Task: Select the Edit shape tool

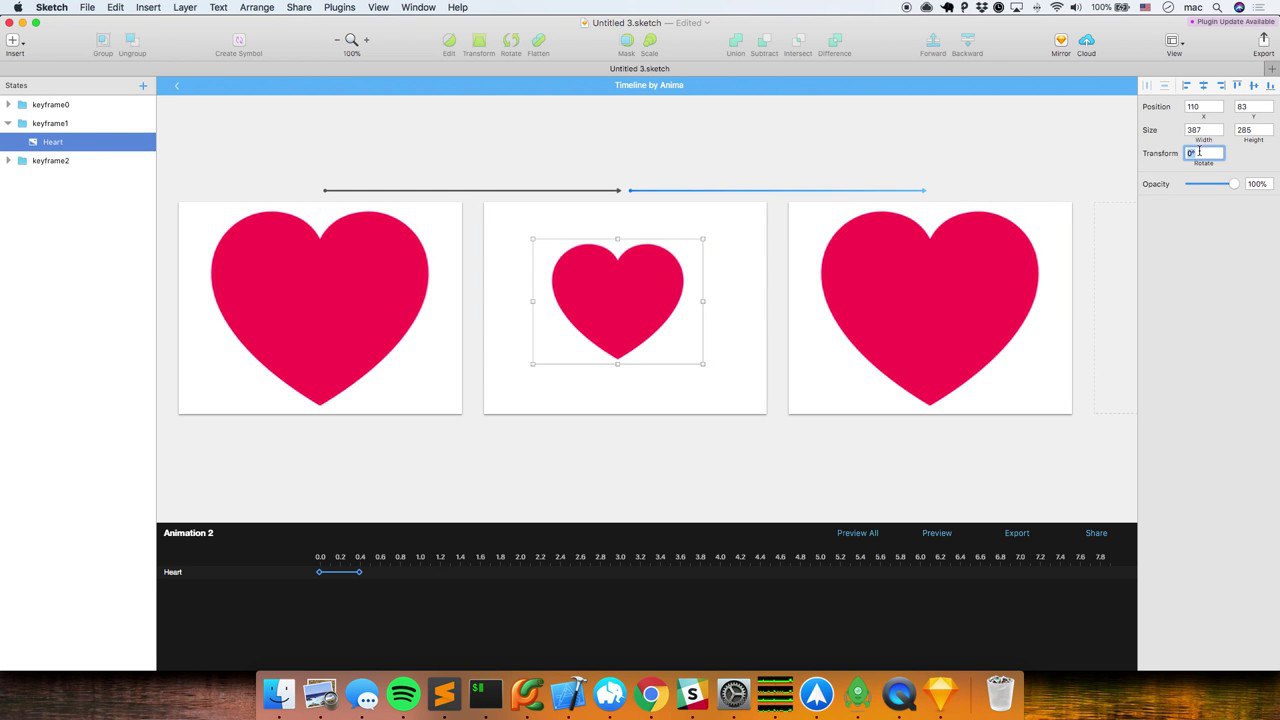Action: (x=449, y=40)
